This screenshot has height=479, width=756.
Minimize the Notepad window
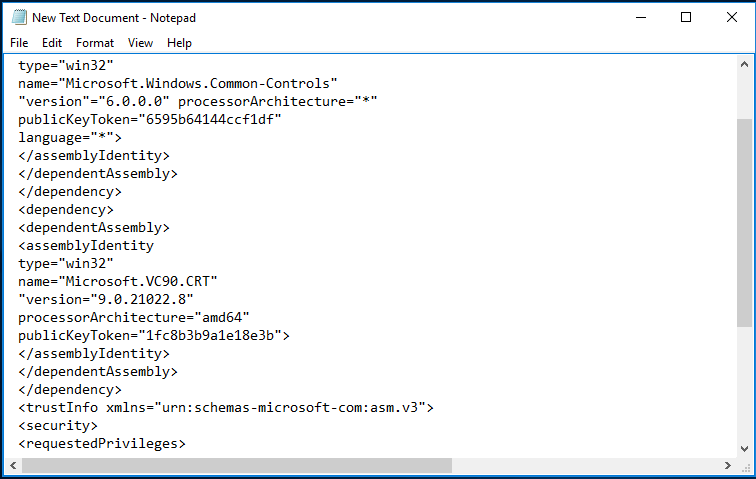coord(639,17)
